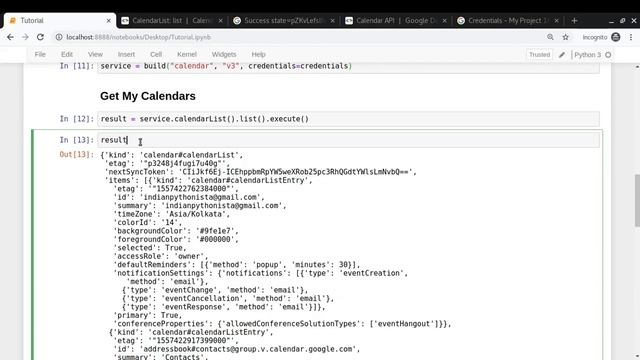
Task: Click the Out[13] output prompt
Action: tap(76, 154)
